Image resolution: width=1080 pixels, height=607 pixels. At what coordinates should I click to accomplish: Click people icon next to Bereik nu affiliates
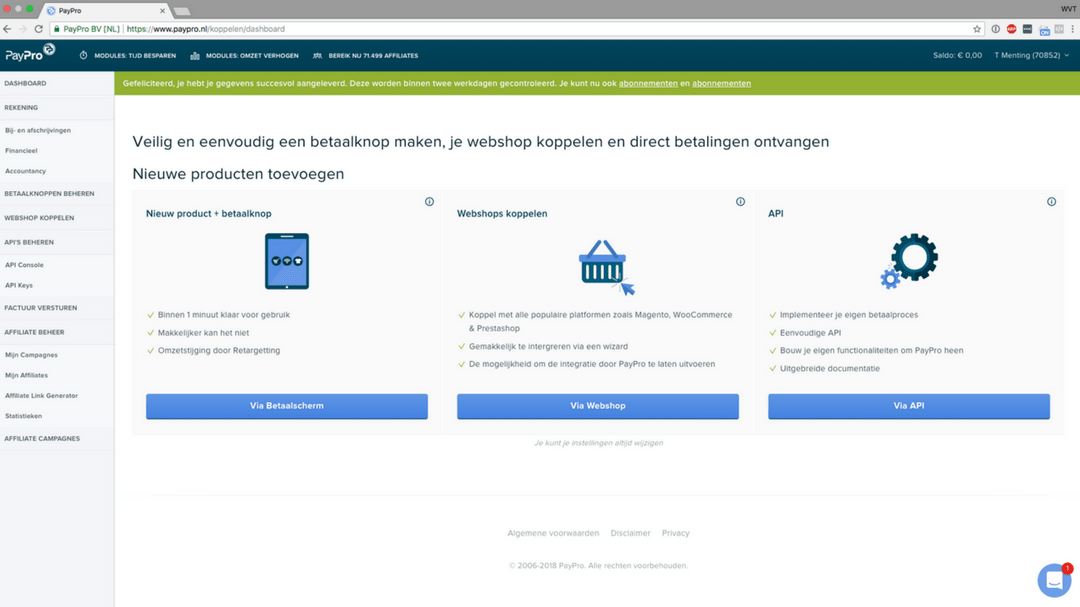click(318, 55)
